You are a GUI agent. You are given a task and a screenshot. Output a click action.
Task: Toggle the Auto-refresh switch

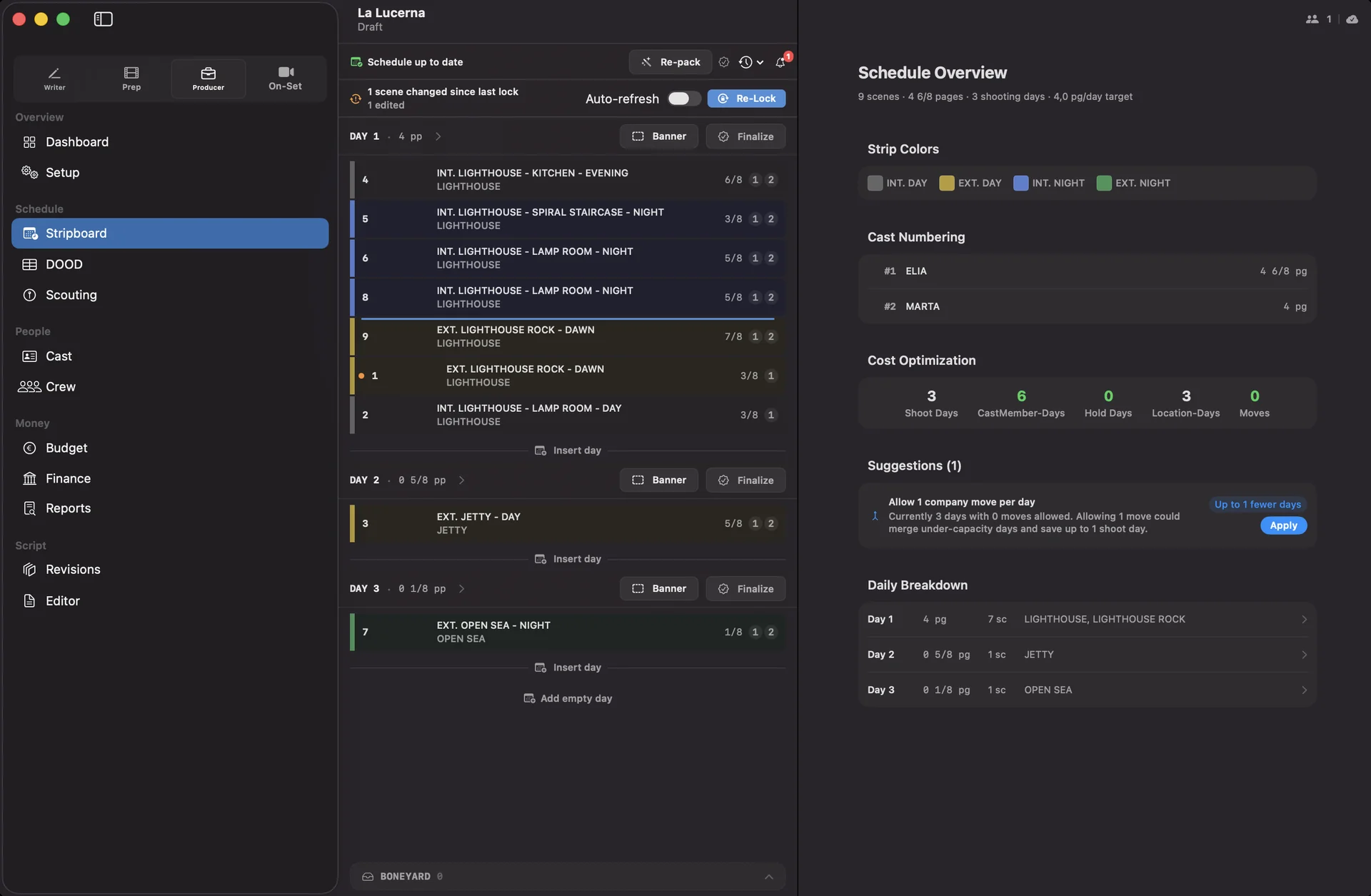point(684,99)
